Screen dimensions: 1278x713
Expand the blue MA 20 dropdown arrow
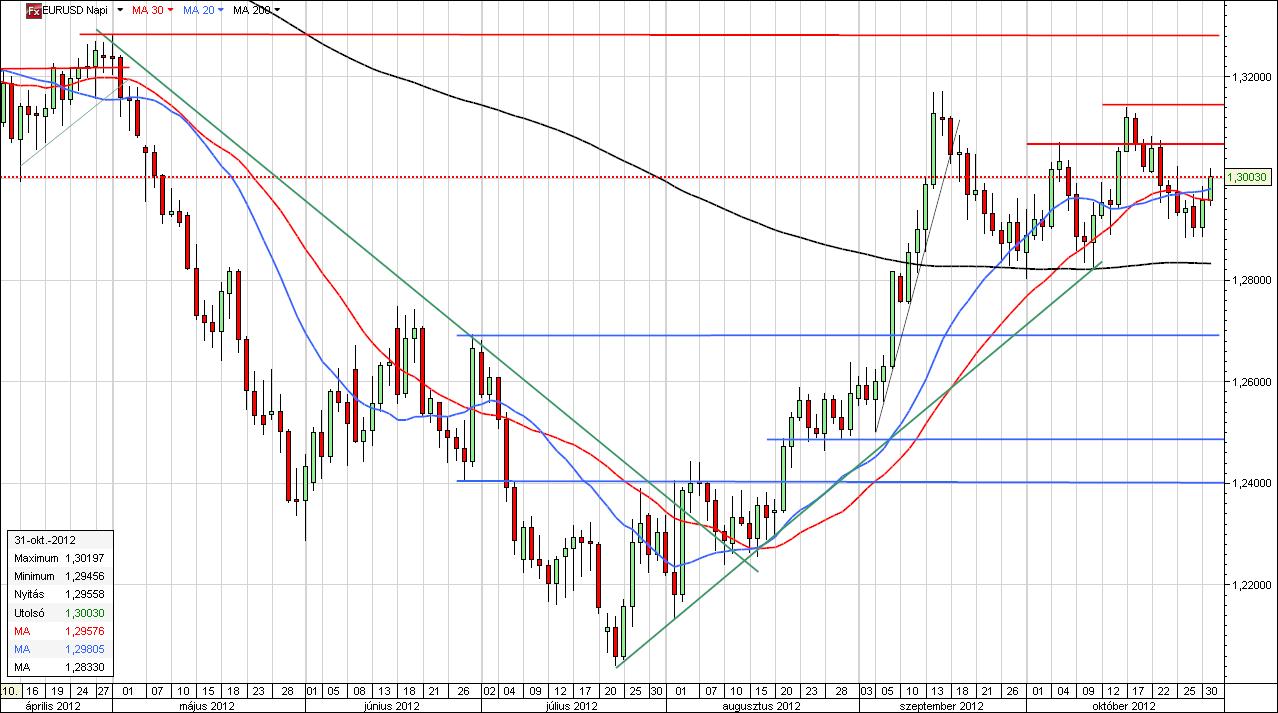click(222, 10)
